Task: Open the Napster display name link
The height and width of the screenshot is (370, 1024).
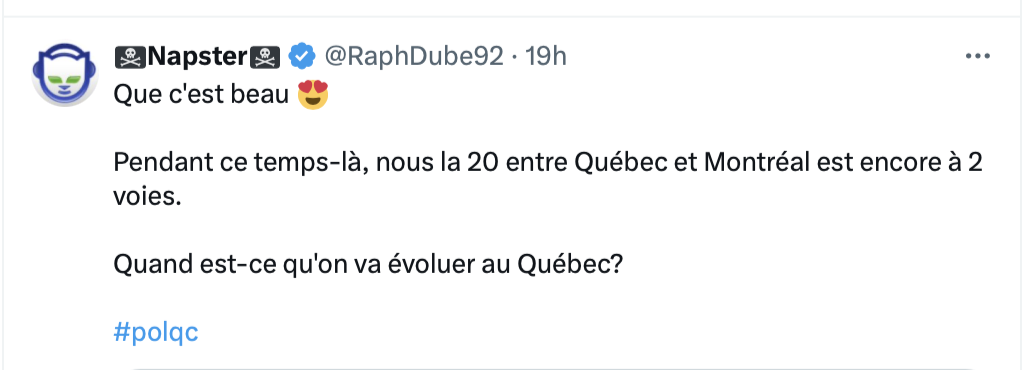Action: (197, 57)
